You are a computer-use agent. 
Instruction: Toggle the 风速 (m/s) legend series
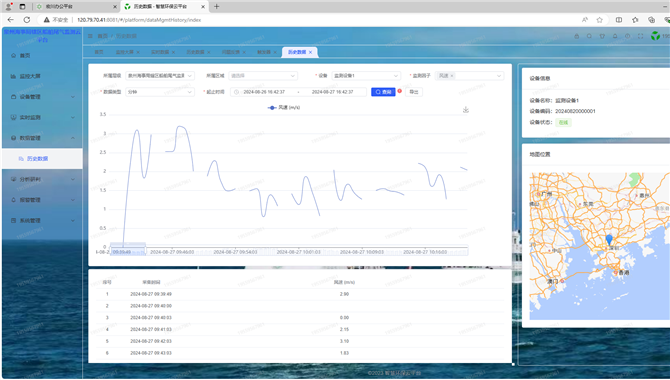tap(284, 108)
